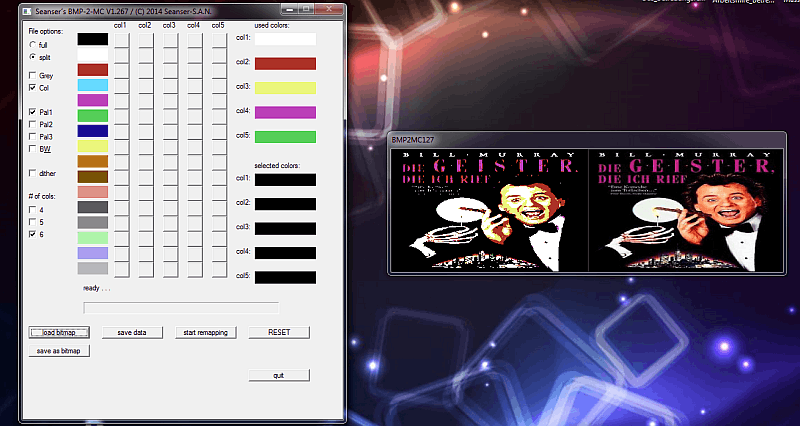Viewport: 800px width, 426px height.
Task: Tick the BW checkbox
Action: tap(33, 148)
